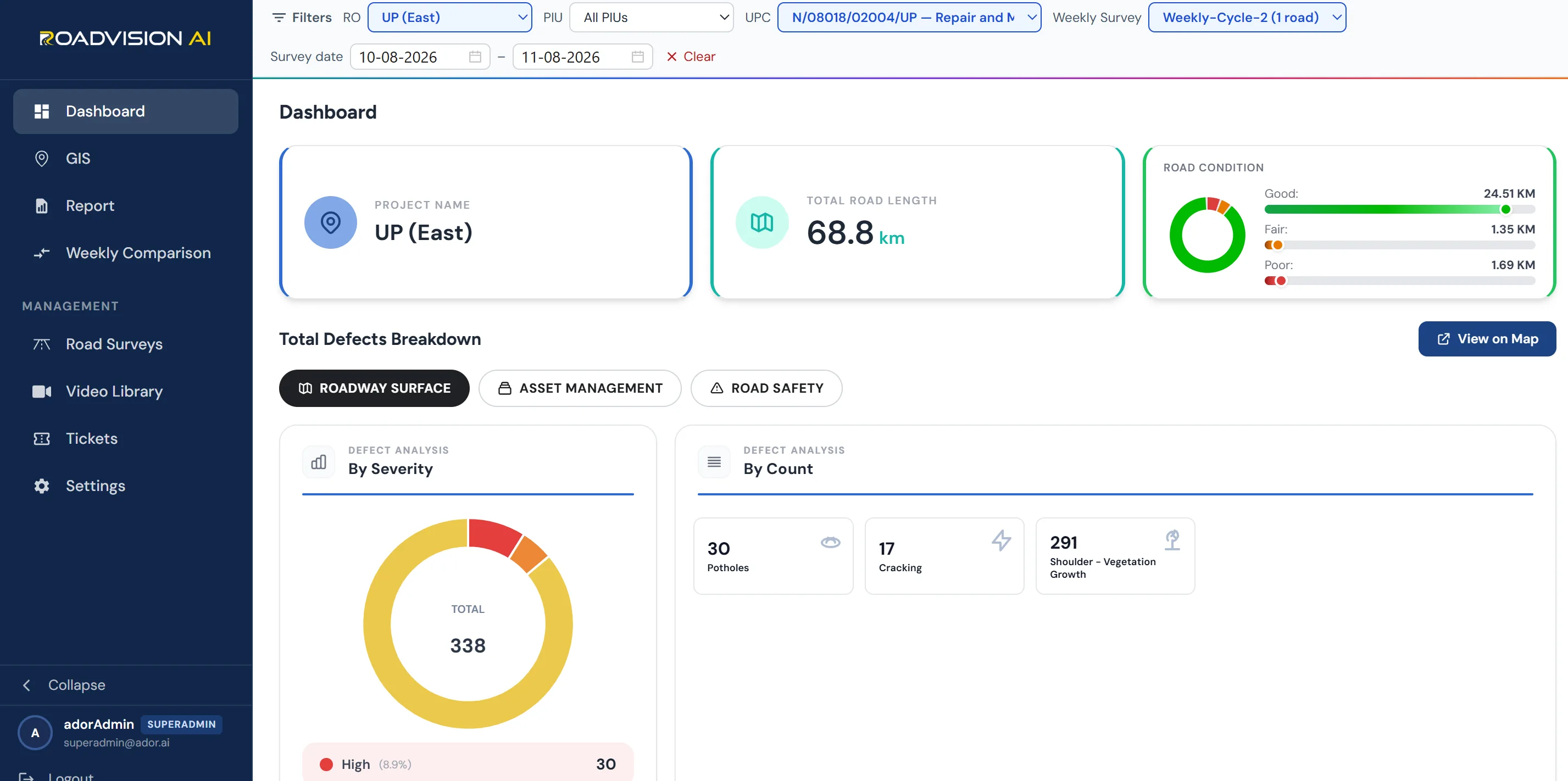This screenshot has width=1568, height=781.
Task: Open the PIU dropdown showing All PIUs
Action: pos(651,17)
